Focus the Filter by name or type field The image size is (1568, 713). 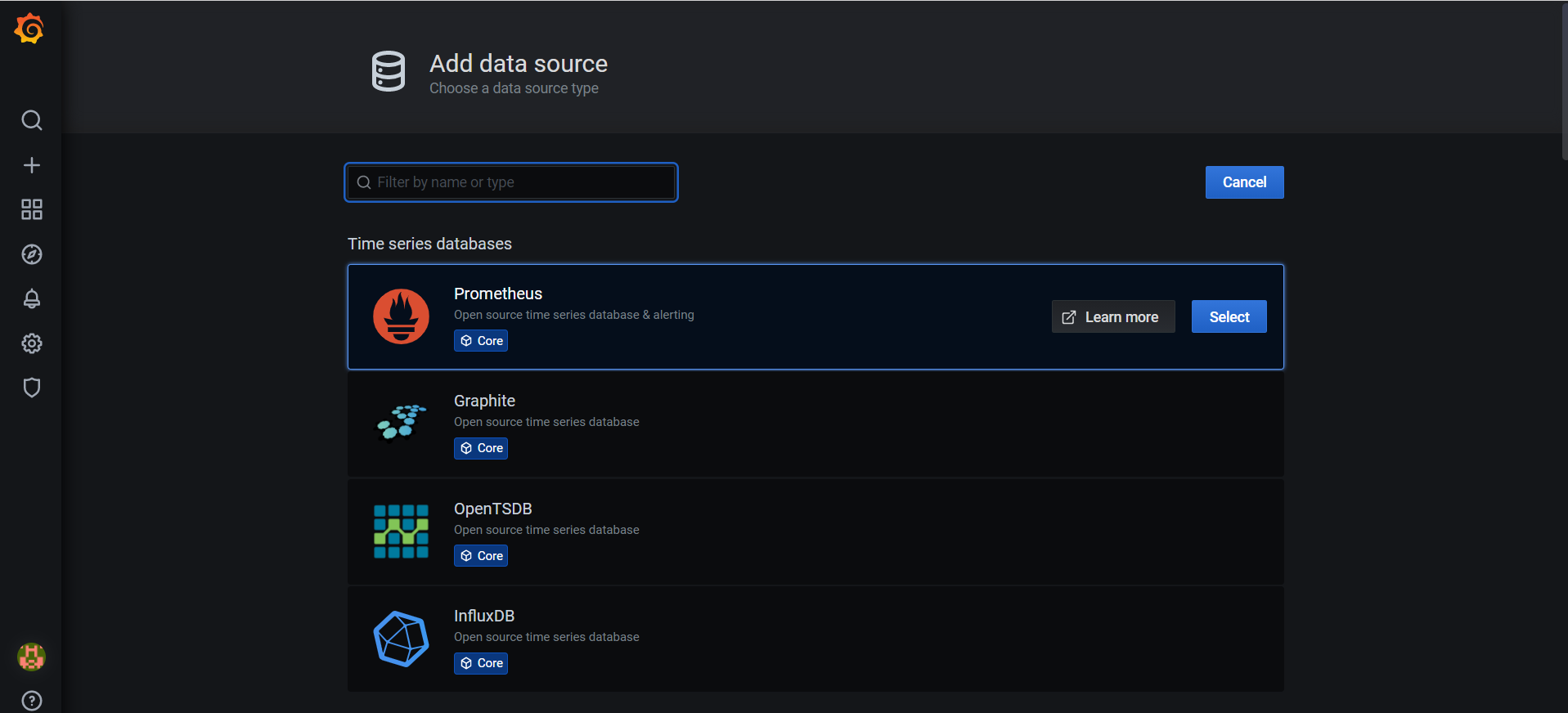511,182
